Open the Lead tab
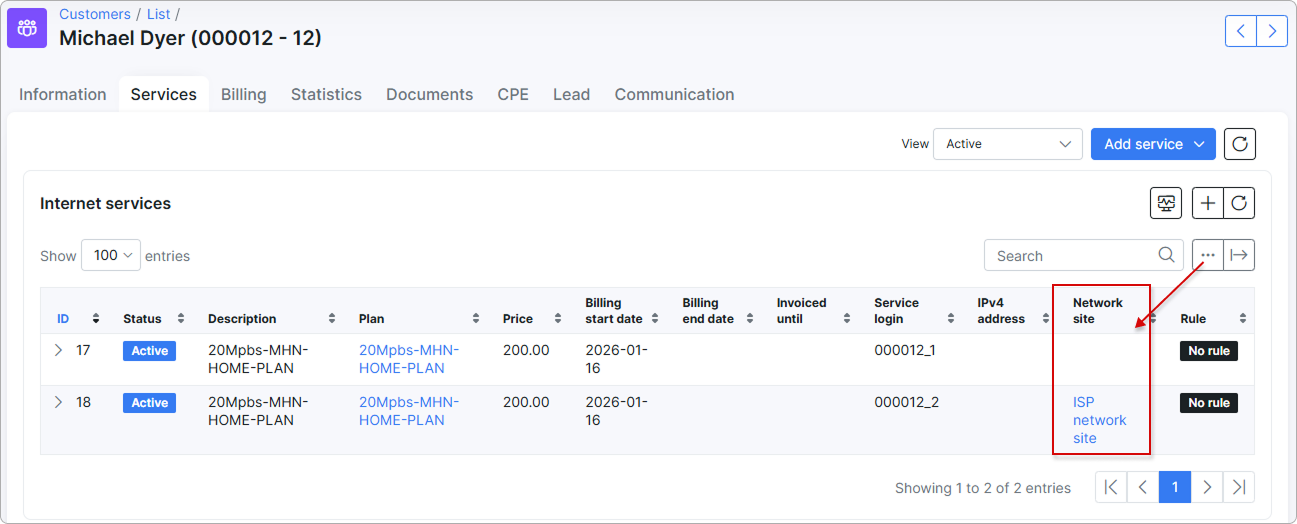 point(571,95)
